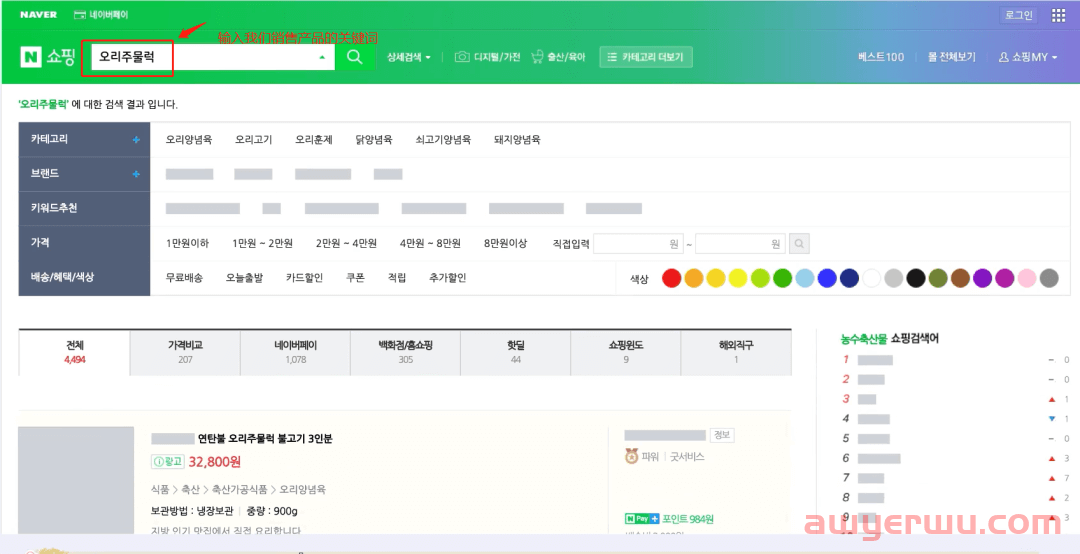Select the 쇠고기양념육 category
1080x554 pixels.
coord(443,140)
